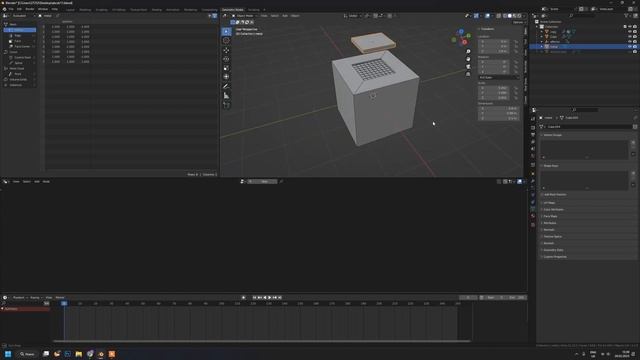The image size is (640, 360).
Task: Click the timeline horizontal scrollbar
Action: click(x=262, y=341)
